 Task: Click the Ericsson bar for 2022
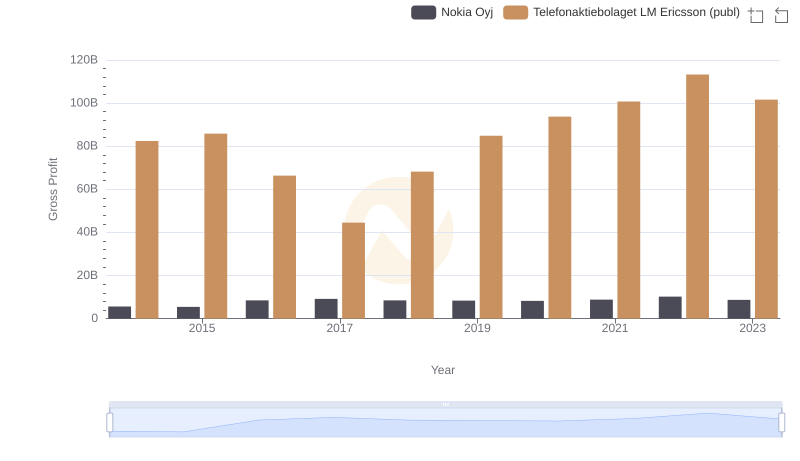pos(697,196)
